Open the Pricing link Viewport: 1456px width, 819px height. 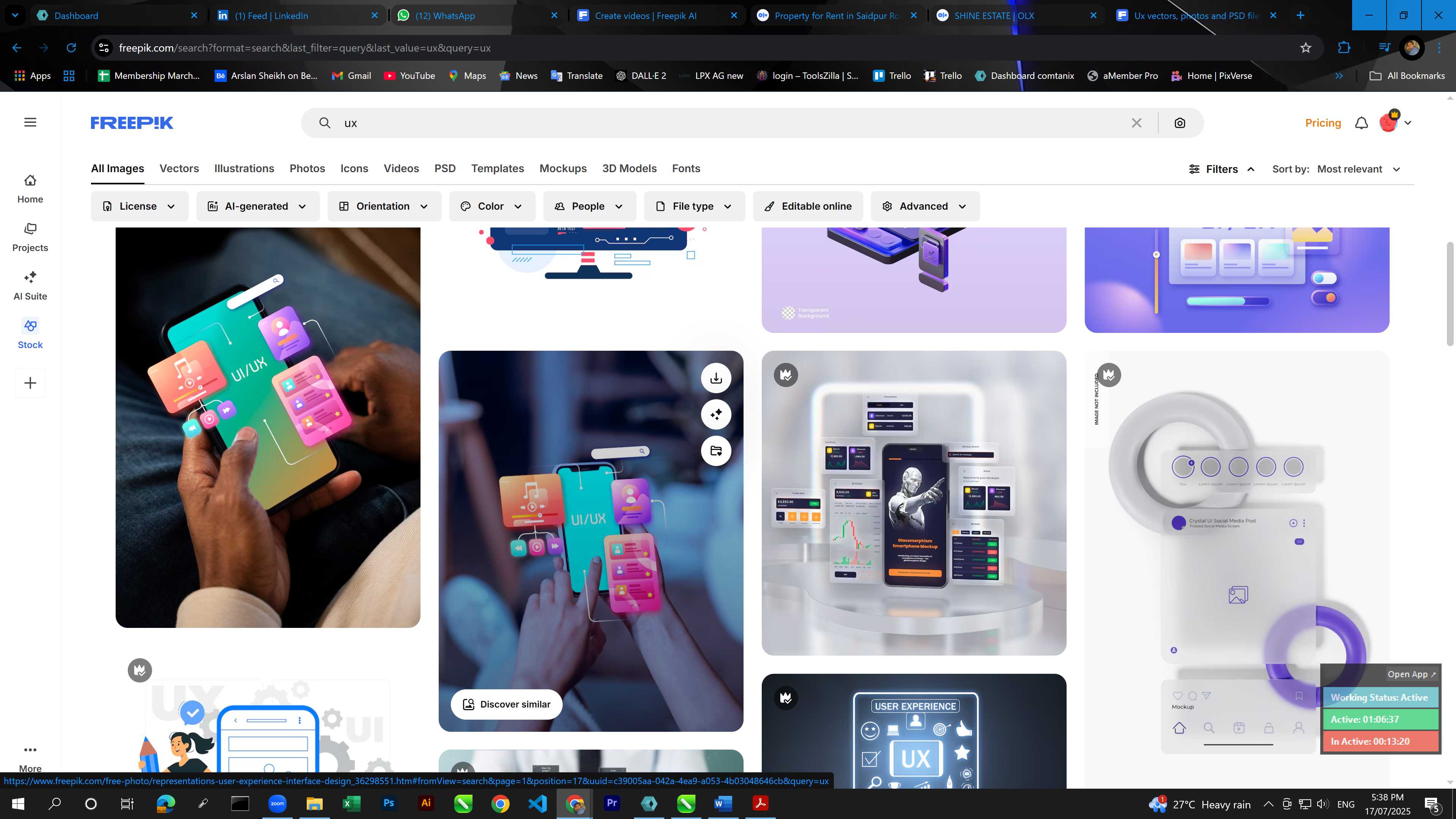[x=1323, y=122]
